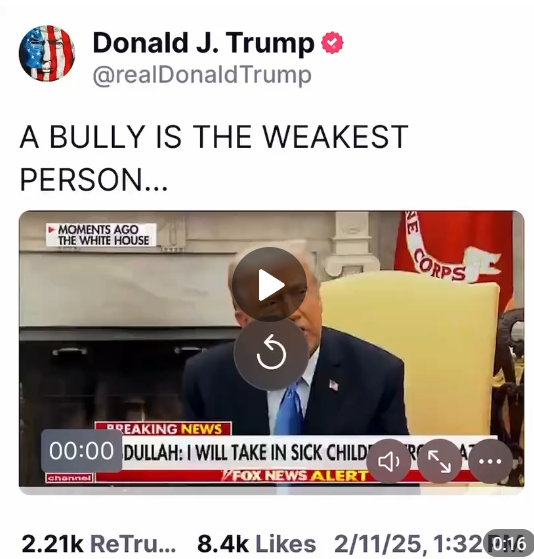Click the red verified checkmark badge
Image resolution: width=534 pixels, height=559 pixels.
(332, 43)
